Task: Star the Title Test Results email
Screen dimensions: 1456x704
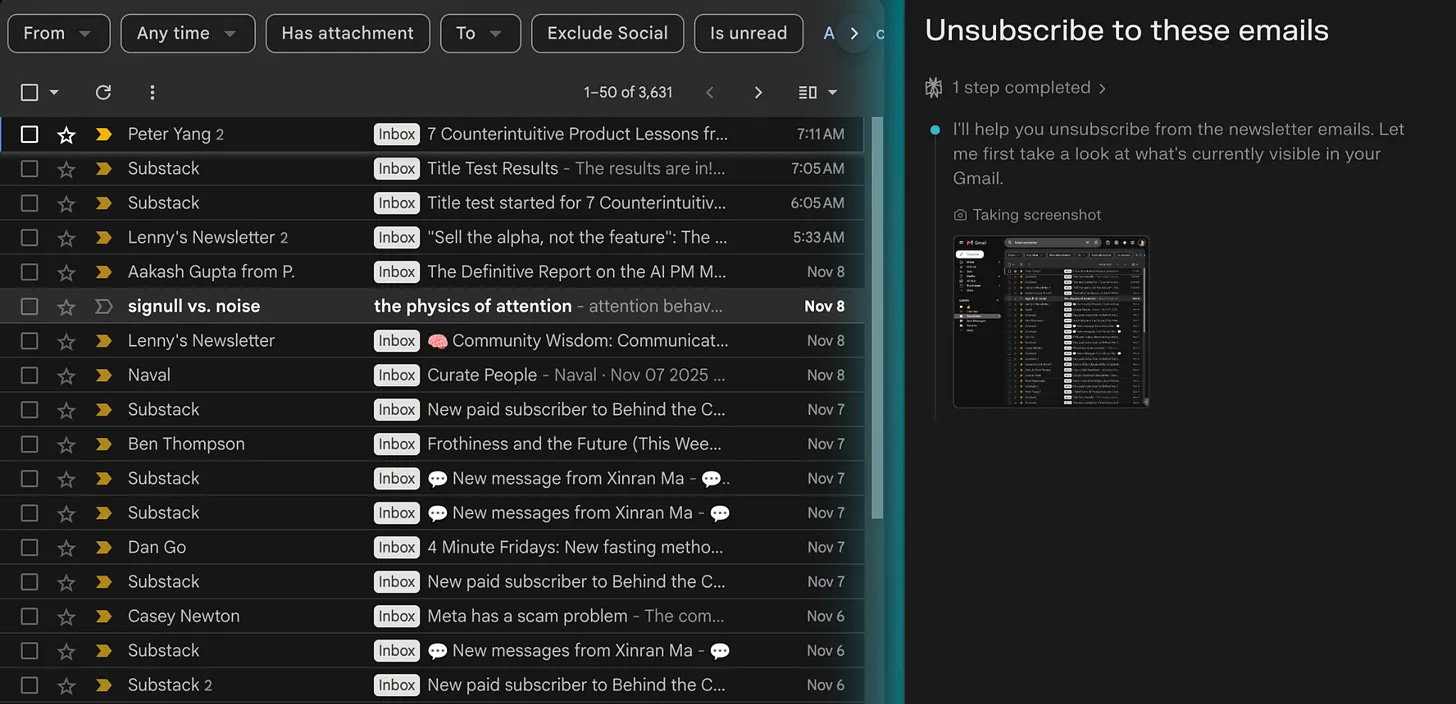Action: pyautogui.click(x=66, y=169)
